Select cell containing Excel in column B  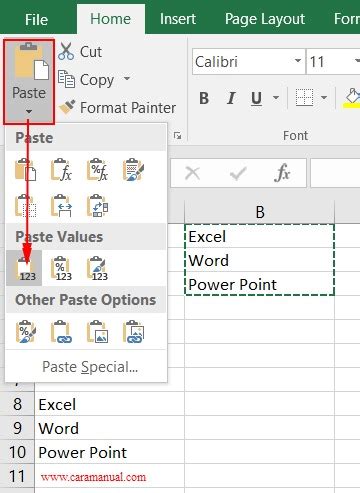pos(259,236)
